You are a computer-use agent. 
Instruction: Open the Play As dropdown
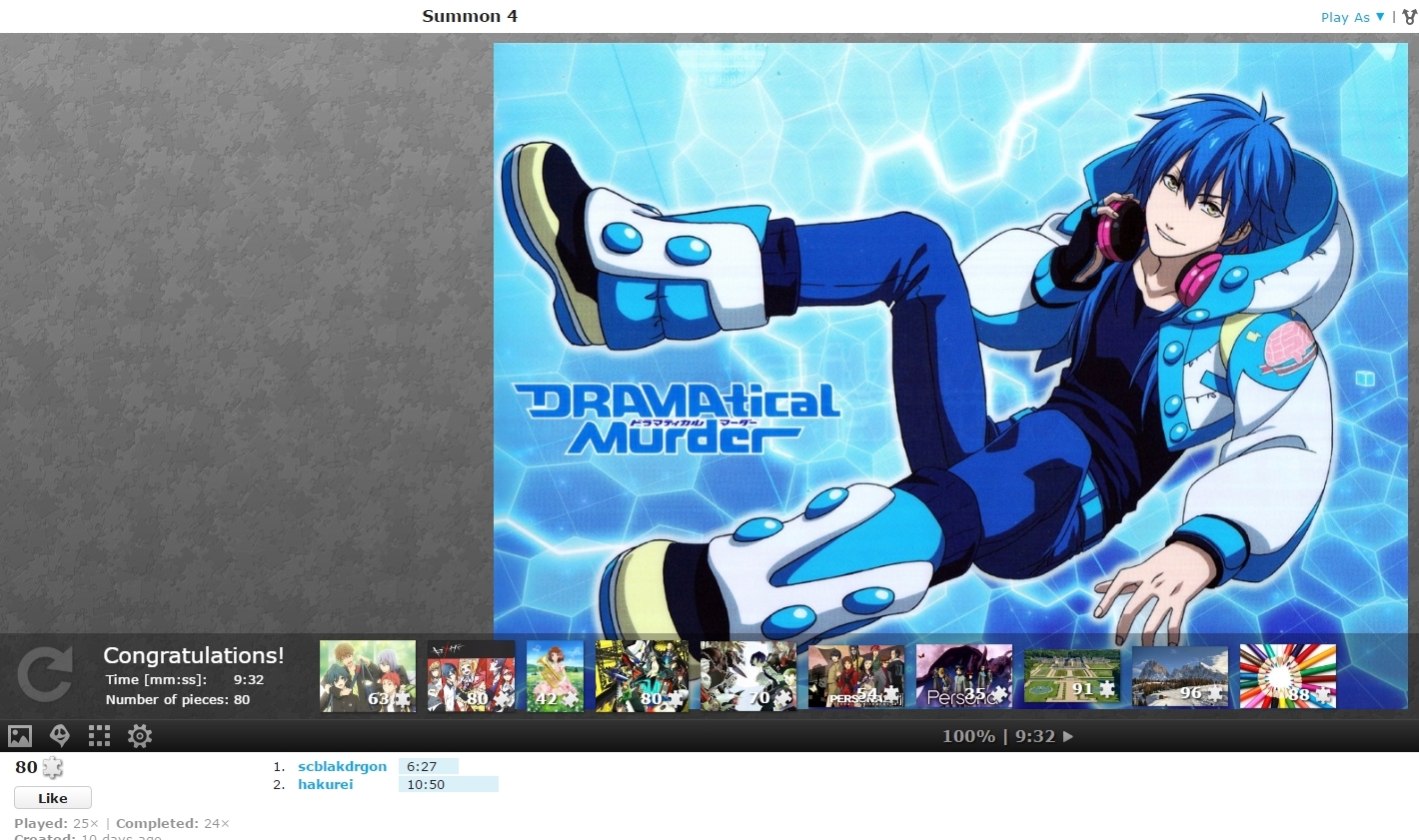coord(1353,17)
